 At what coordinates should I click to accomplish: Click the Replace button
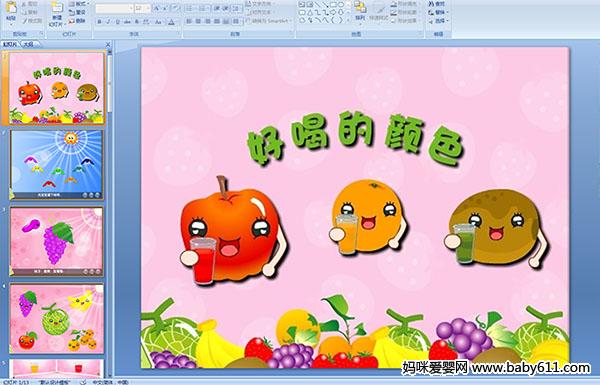pyautogui.click(x=437, y=12)
